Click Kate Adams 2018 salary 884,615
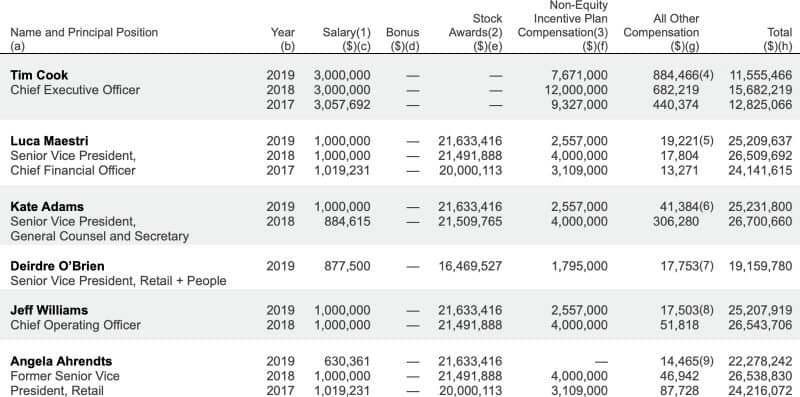Screen dimensions: 800x397 point(347,221)
